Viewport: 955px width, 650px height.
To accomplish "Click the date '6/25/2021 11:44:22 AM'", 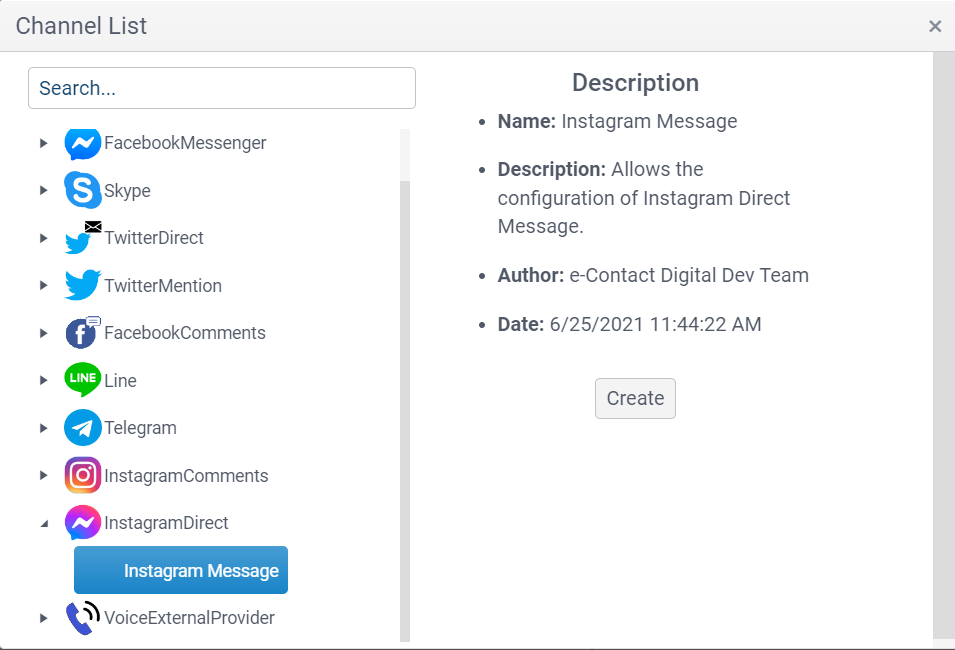I will [655, 324].
